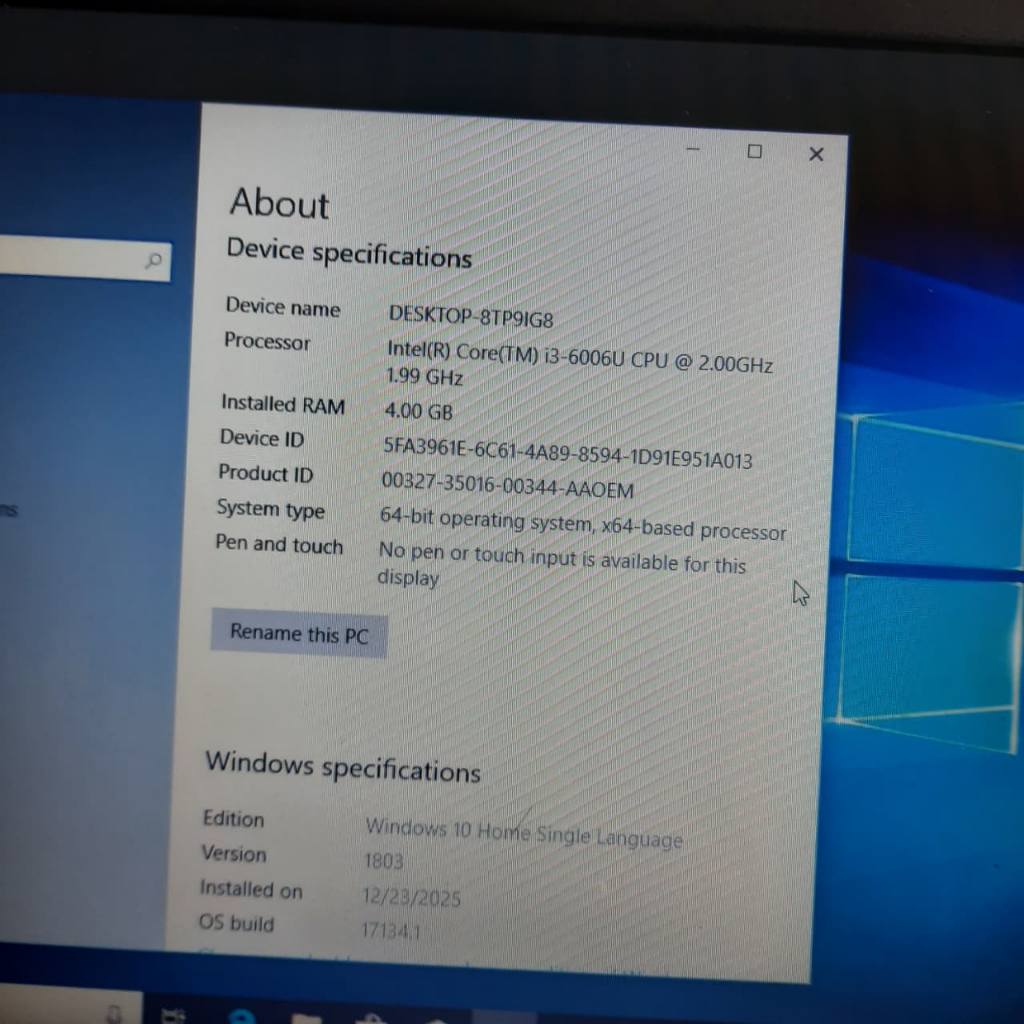The width and height of the screenshot is (1024, 1024).
Task: Click the "Windows specifications" heading
Action: click(x=343, y=767)
